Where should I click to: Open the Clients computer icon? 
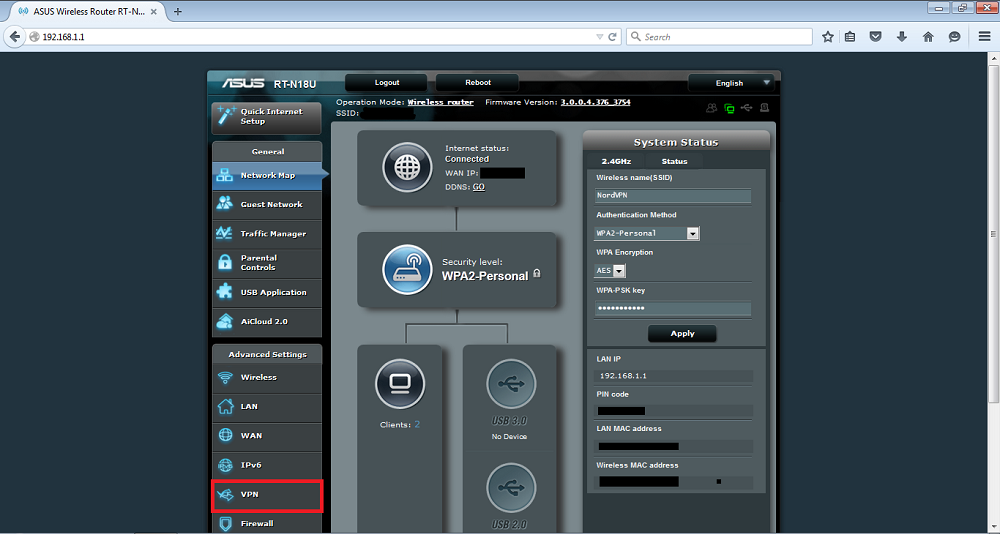pyautogui.click(x=399, y=384)
